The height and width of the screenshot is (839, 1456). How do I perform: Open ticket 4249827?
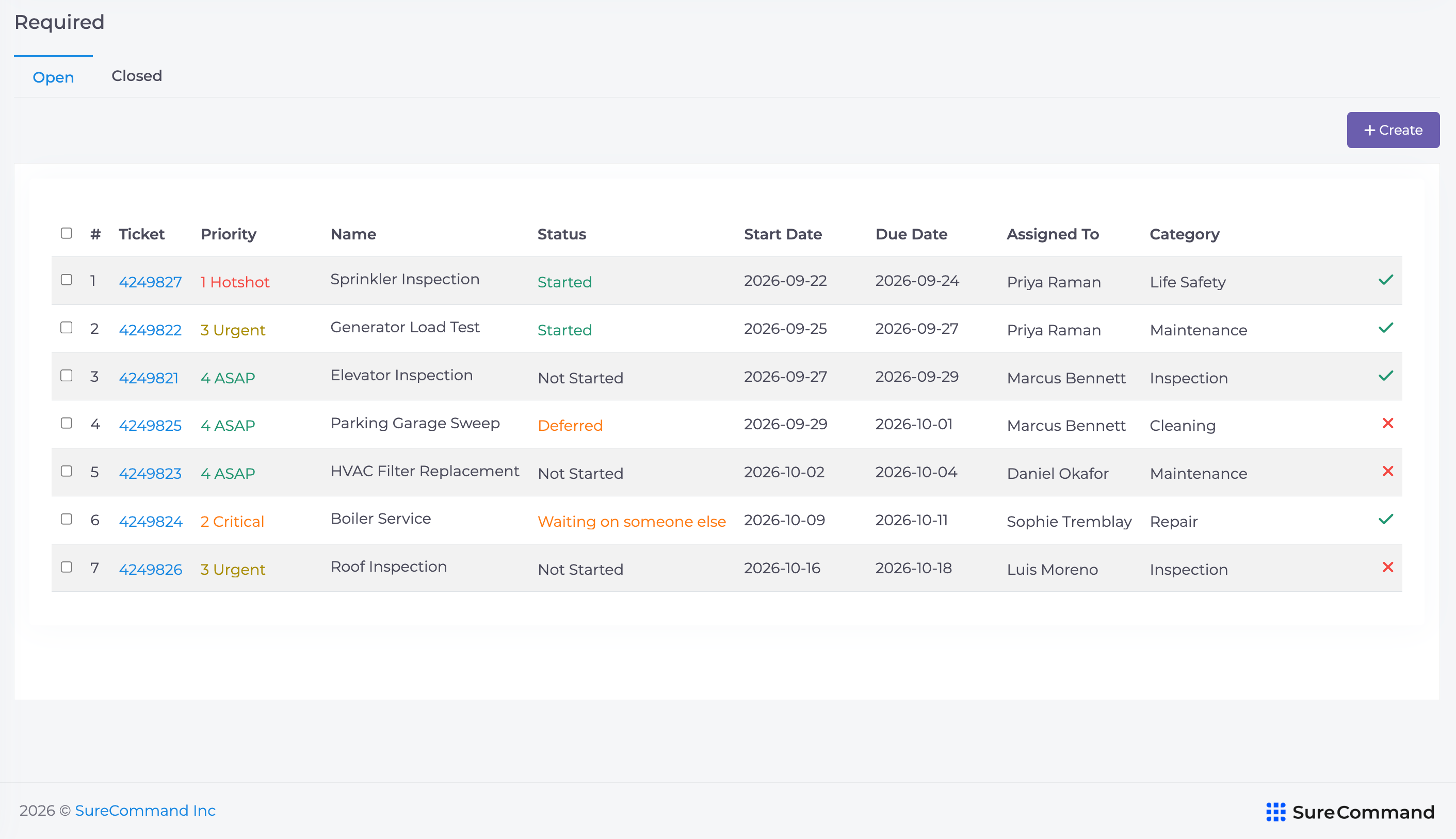[150, 282]
